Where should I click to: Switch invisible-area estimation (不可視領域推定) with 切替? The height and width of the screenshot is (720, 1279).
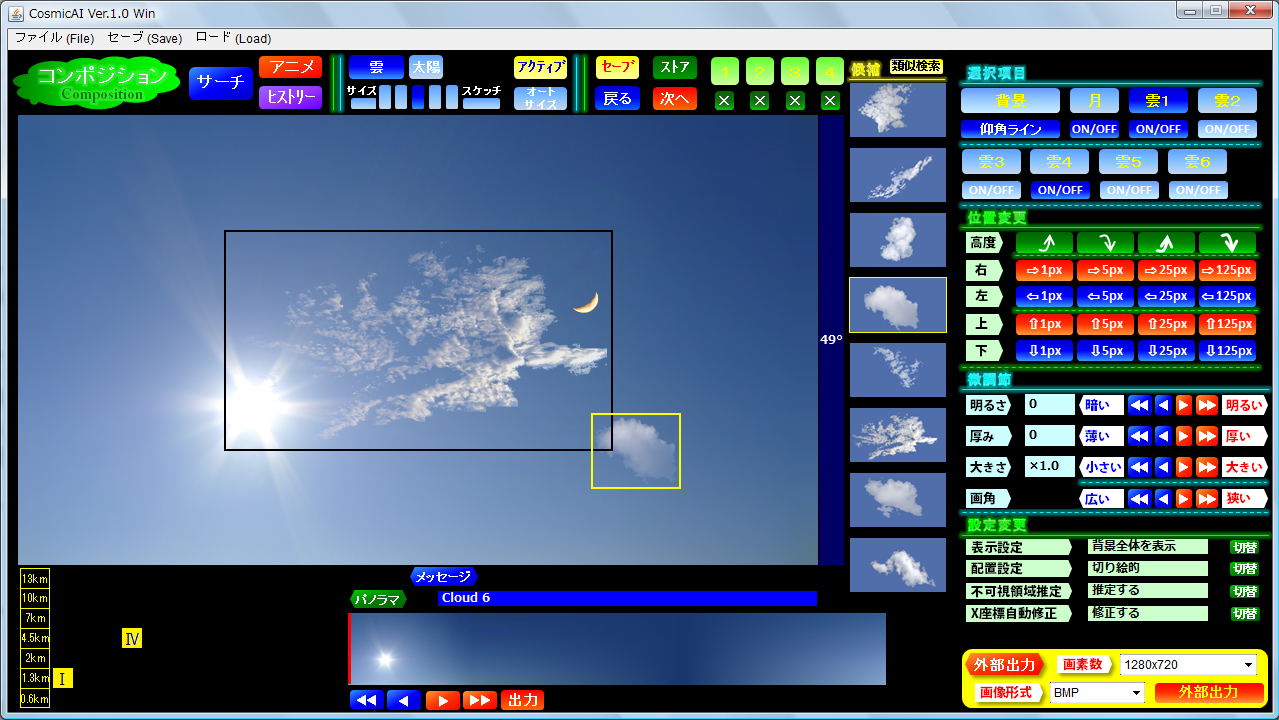pyautogui.click(x=1245, y=591)
